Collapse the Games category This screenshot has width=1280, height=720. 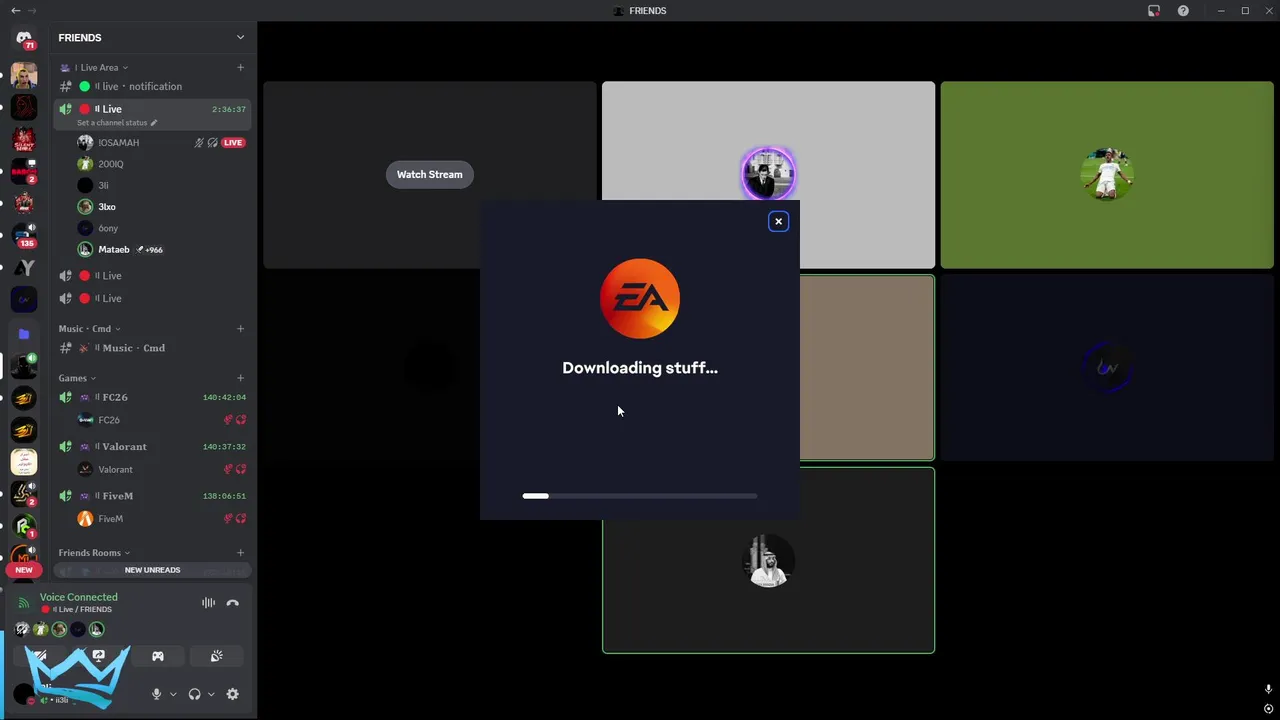click(x=77, y=378)
